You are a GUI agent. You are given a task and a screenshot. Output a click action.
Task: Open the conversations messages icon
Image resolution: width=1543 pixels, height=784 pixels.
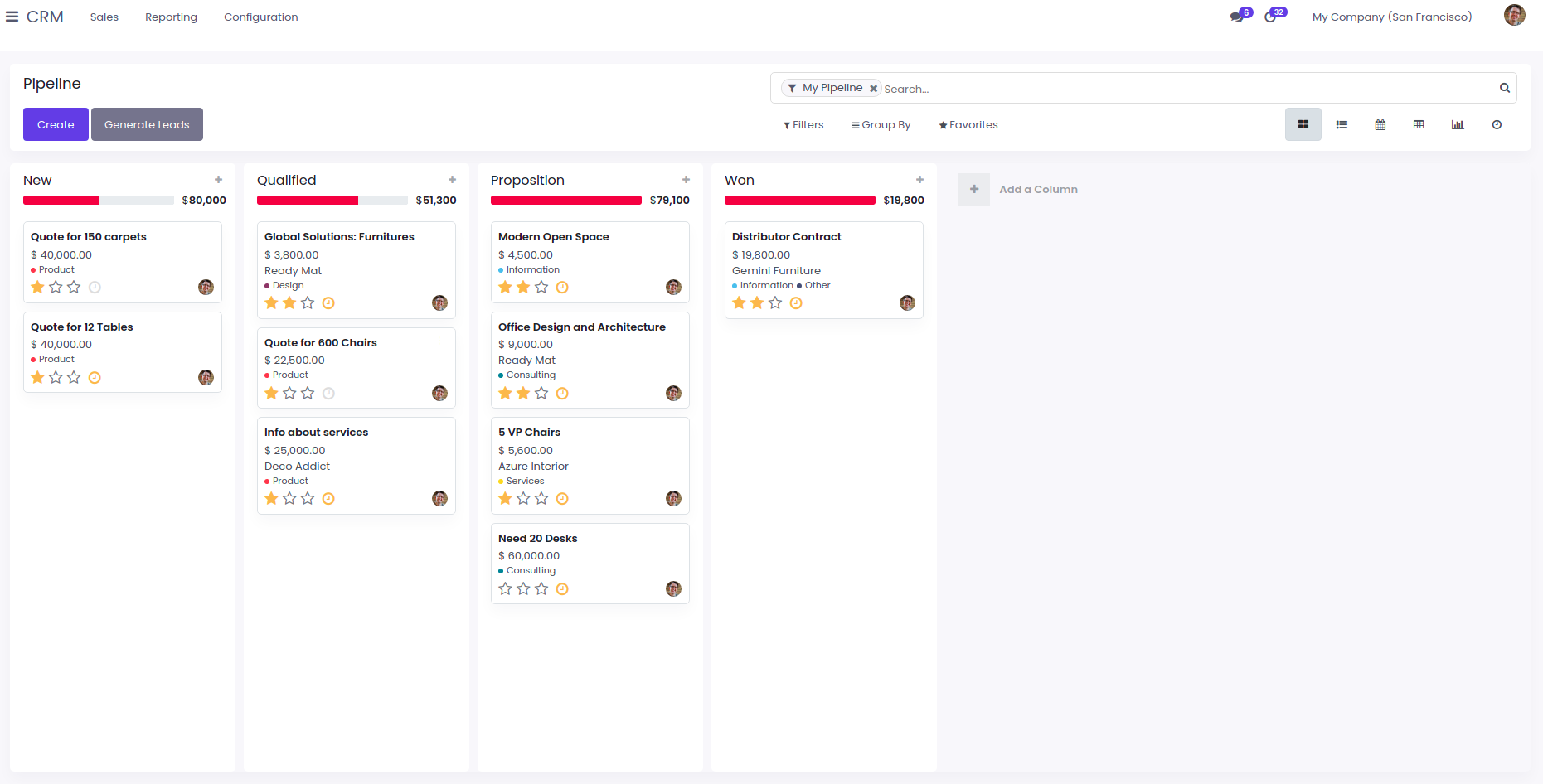pos(1237,17)
